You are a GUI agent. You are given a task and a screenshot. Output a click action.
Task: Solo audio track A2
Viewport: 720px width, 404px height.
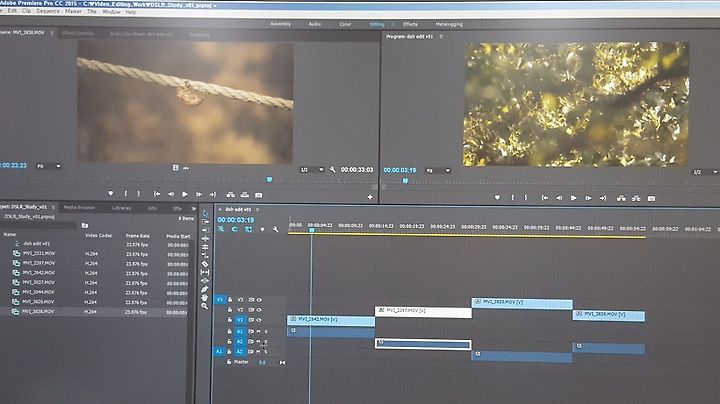click(266, 342)
